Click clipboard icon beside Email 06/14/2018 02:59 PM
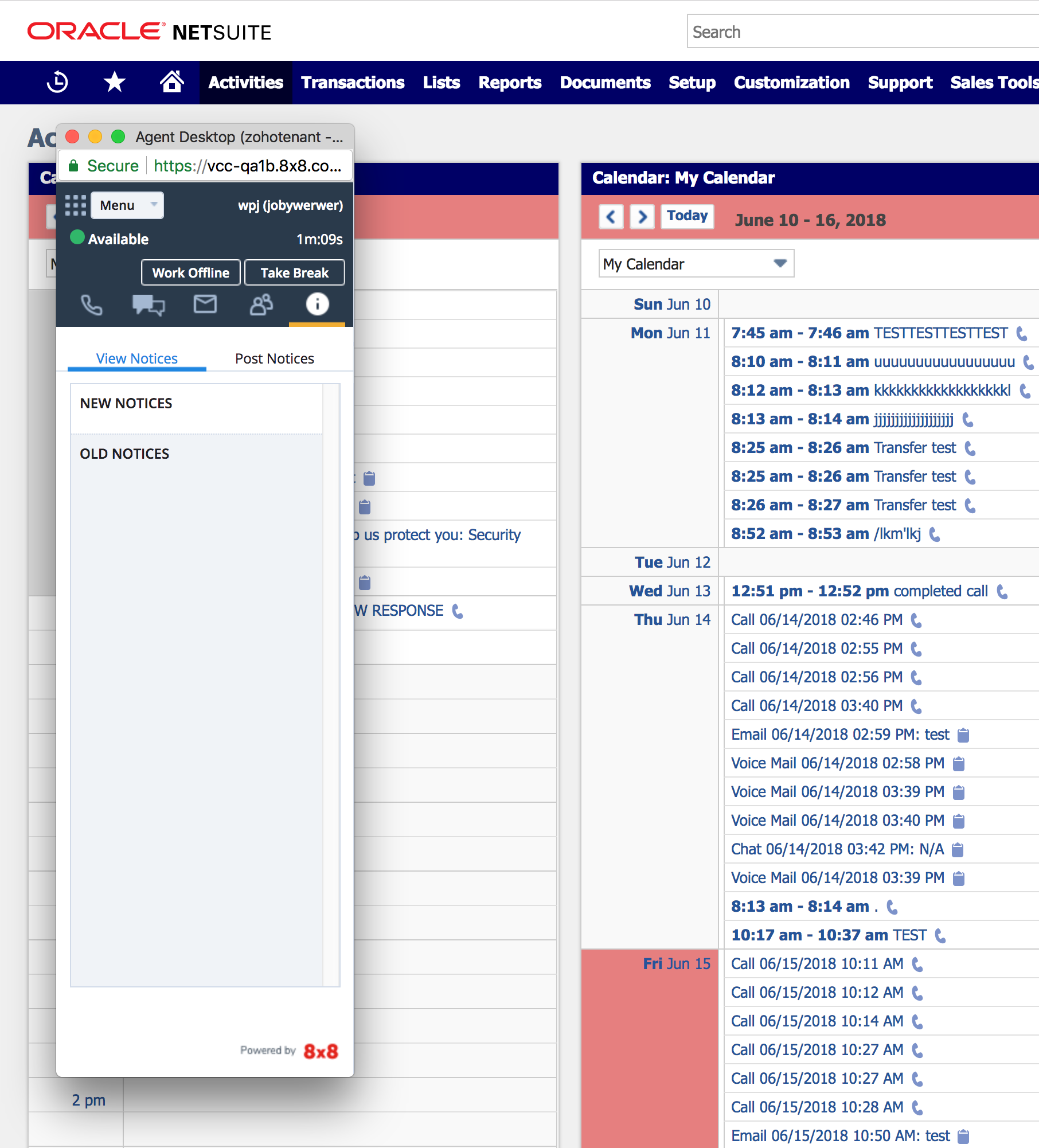The image size is (1039, 1148). click(x=963, y=735)
